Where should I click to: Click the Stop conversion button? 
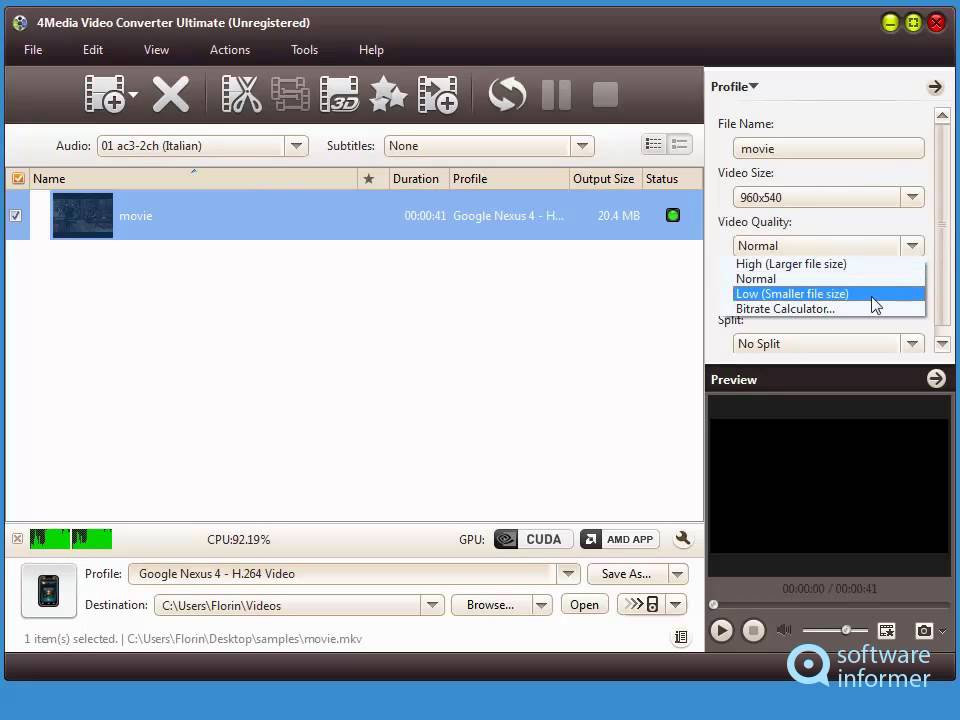pos(606,94)
